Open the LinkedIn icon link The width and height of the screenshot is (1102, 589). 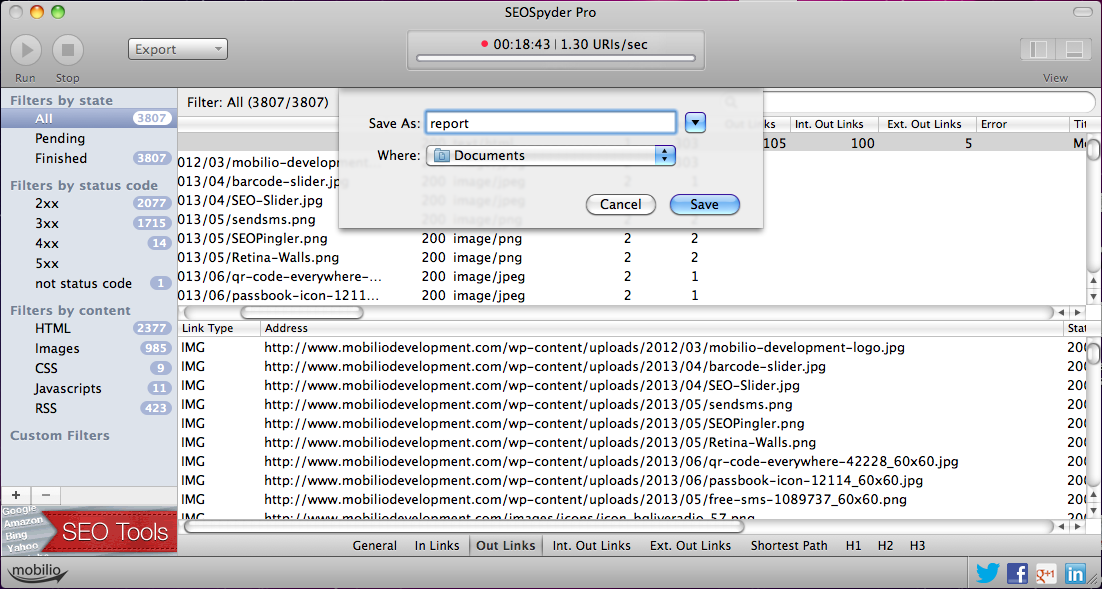(x=1075, y=573)
